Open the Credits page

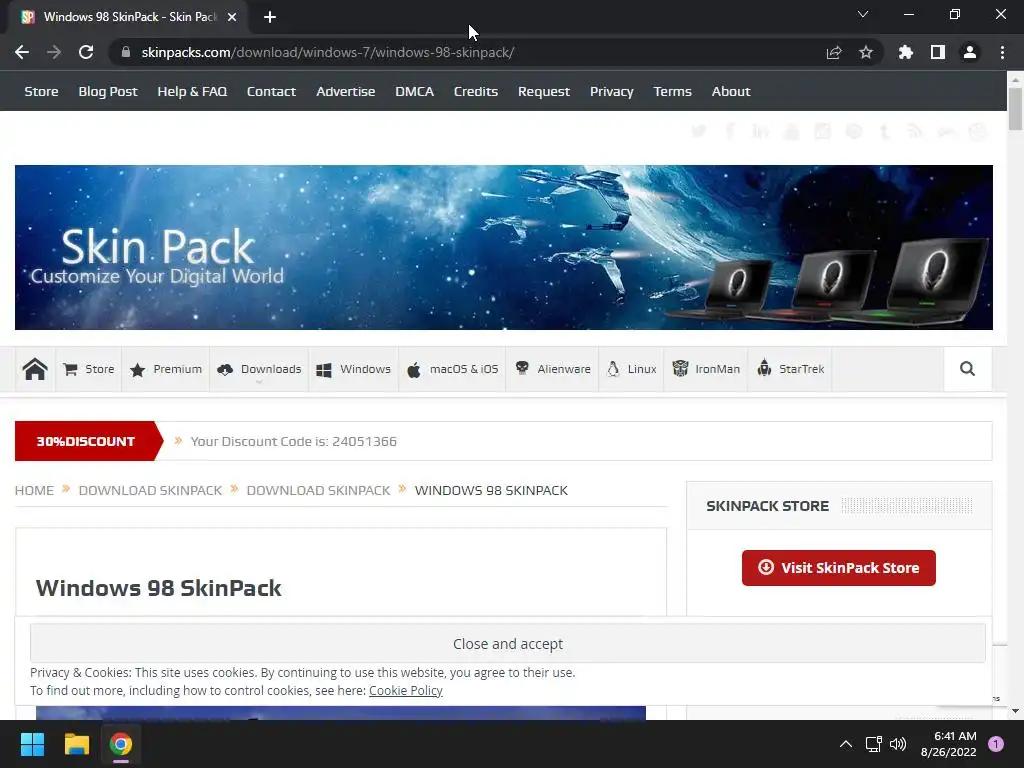[475, 91]
